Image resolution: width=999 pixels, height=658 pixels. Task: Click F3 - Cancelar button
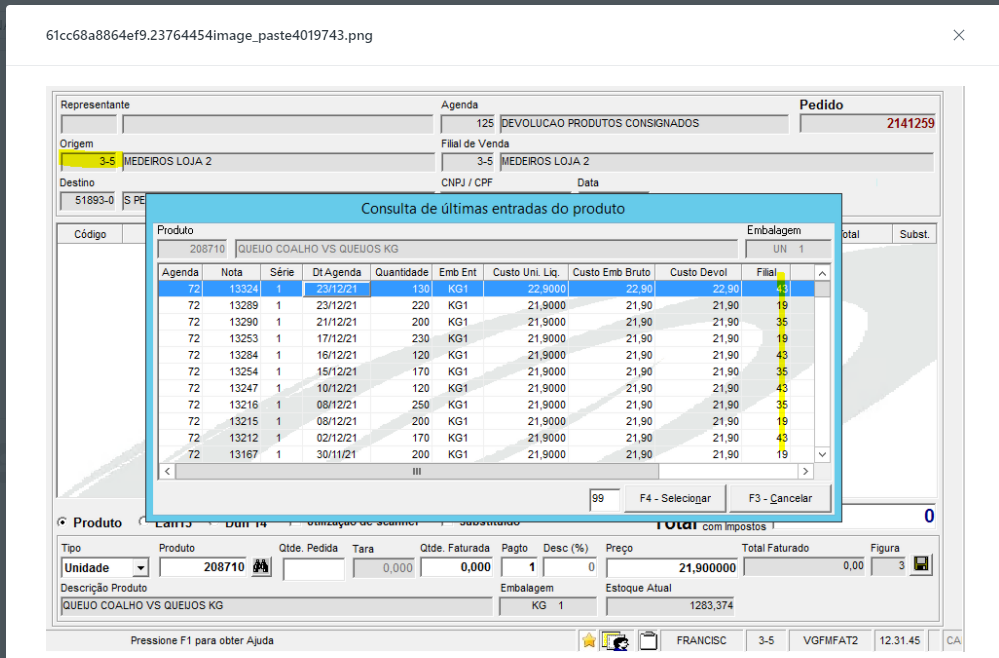pos(780,498)
